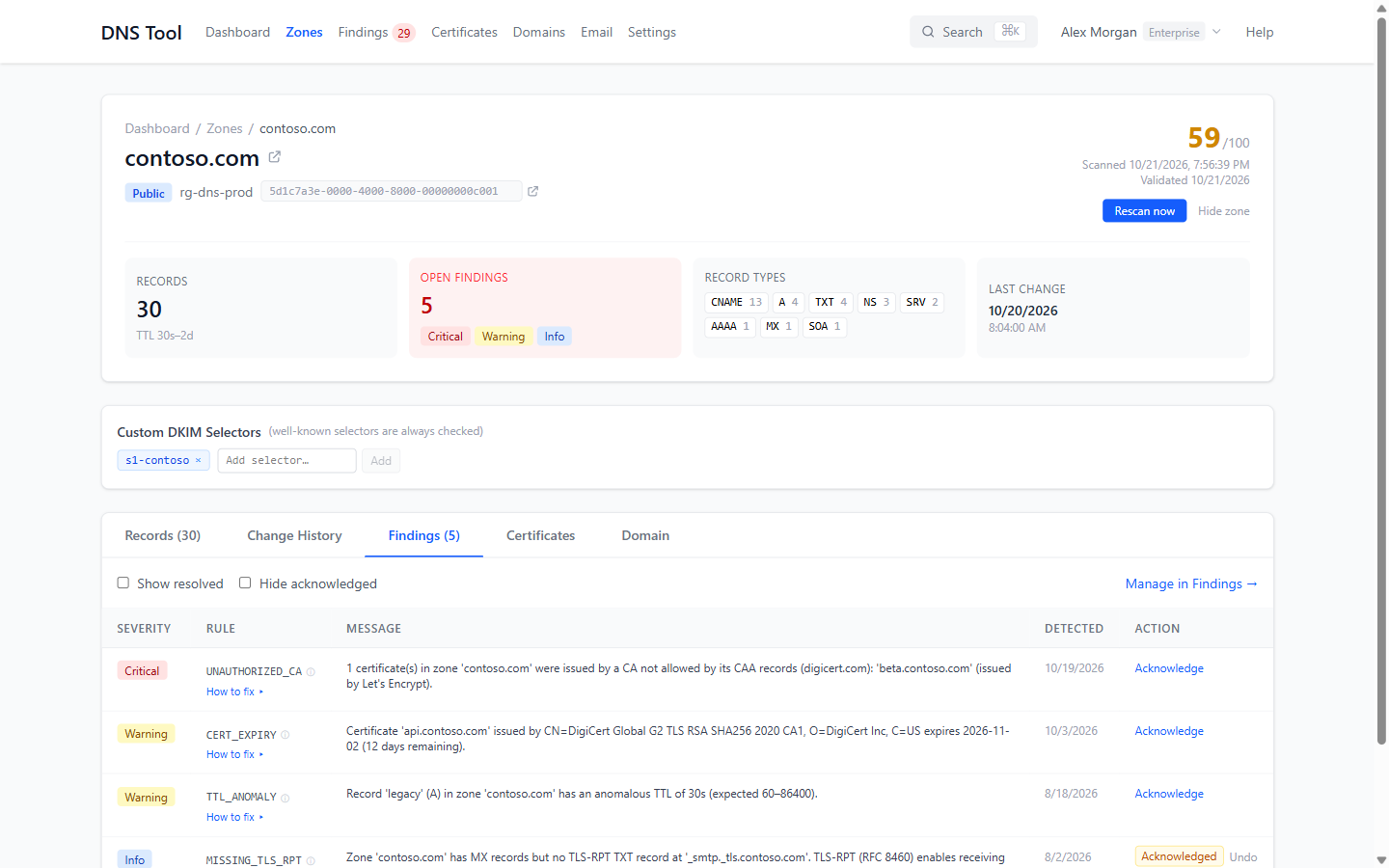
Task: Click info icon beside CERT_EXPIRY rule
Action: [286, 735]
